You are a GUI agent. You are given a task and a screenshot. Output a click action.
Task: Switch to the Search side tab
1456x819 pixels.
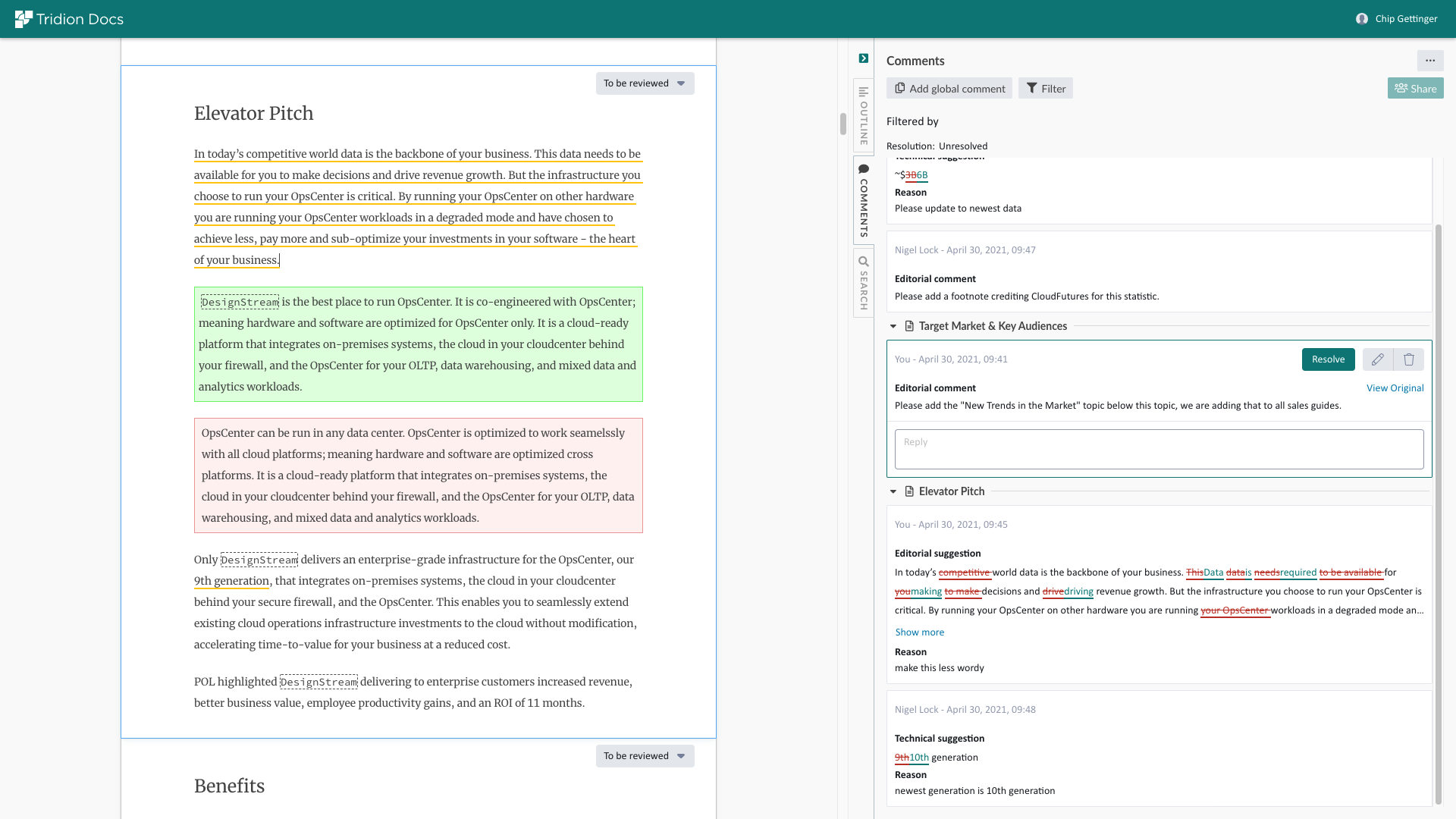[863, 282]
